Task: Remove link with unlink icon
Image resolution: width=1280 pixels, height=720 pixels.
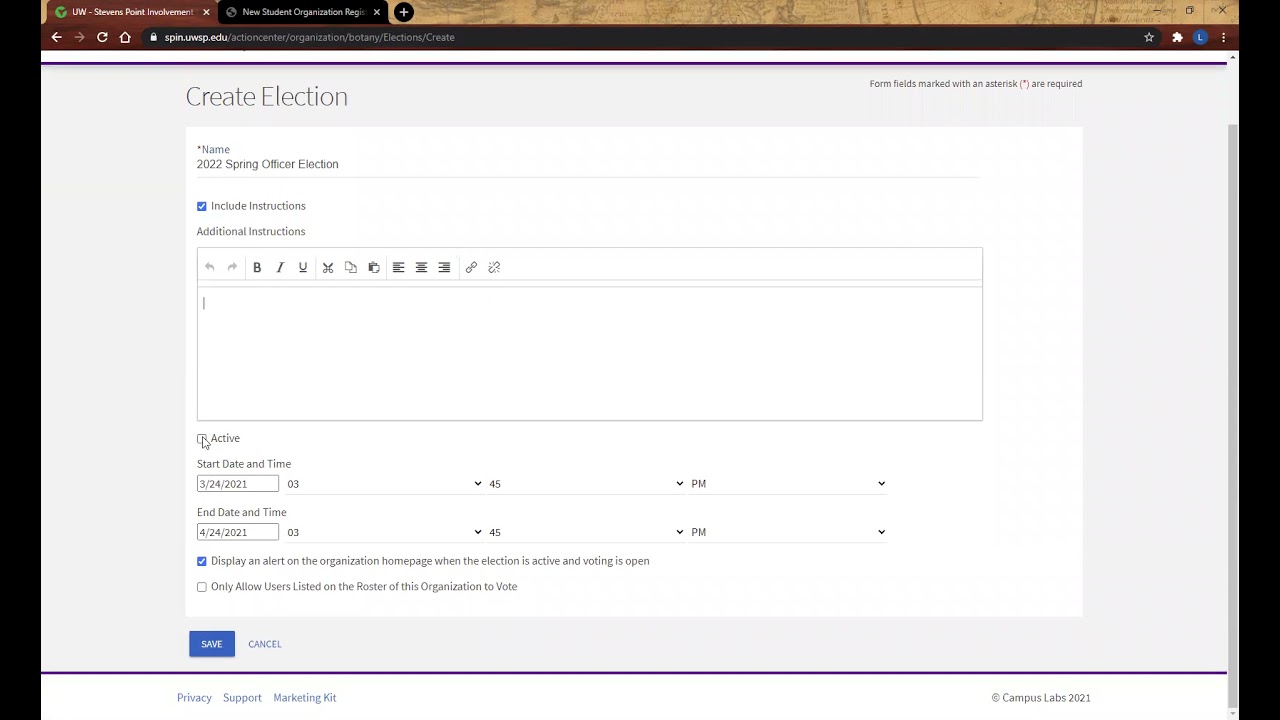Action: click(x=494, y=267)
